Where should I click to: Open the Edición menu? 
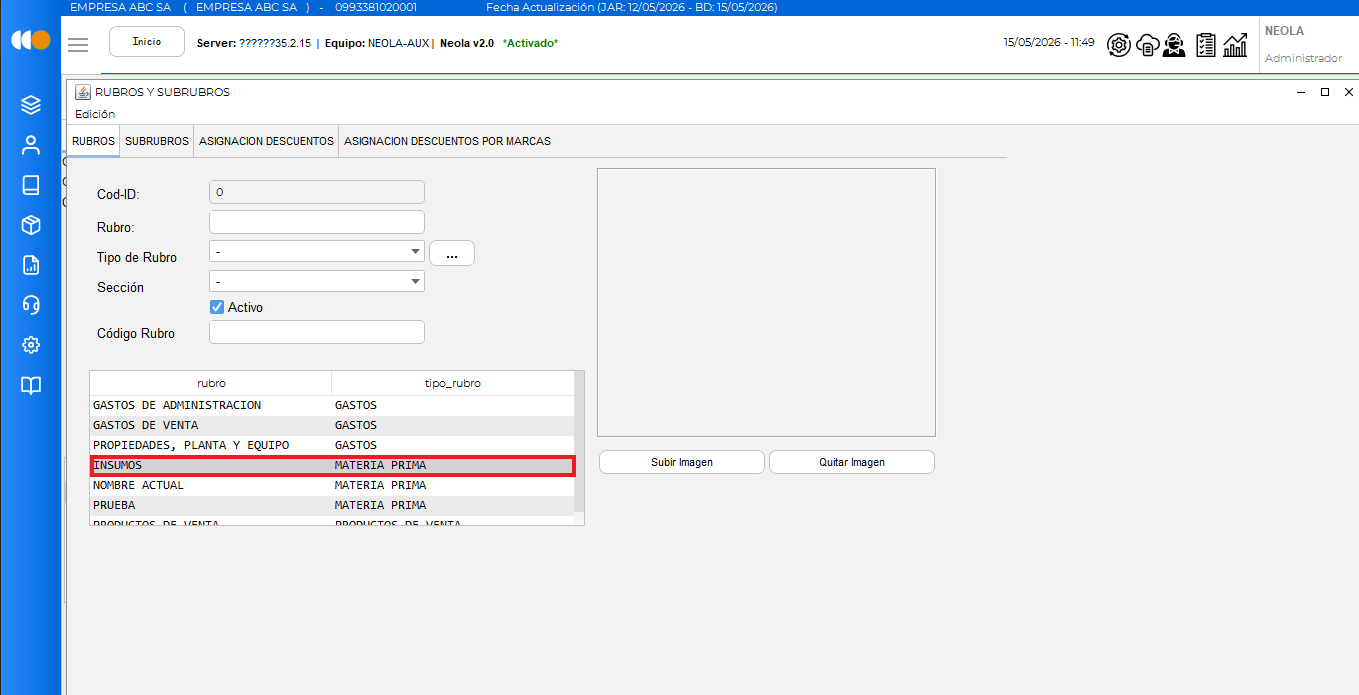(x=95, y=114)
